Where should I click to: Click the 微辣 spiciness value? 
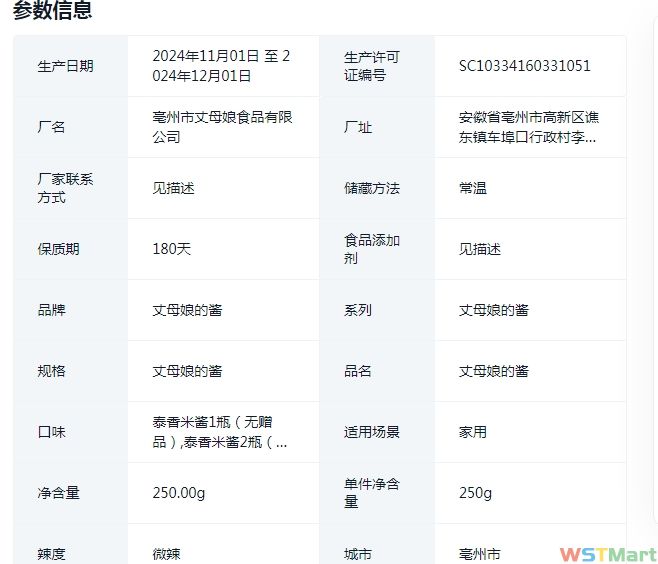click(167, 553)
